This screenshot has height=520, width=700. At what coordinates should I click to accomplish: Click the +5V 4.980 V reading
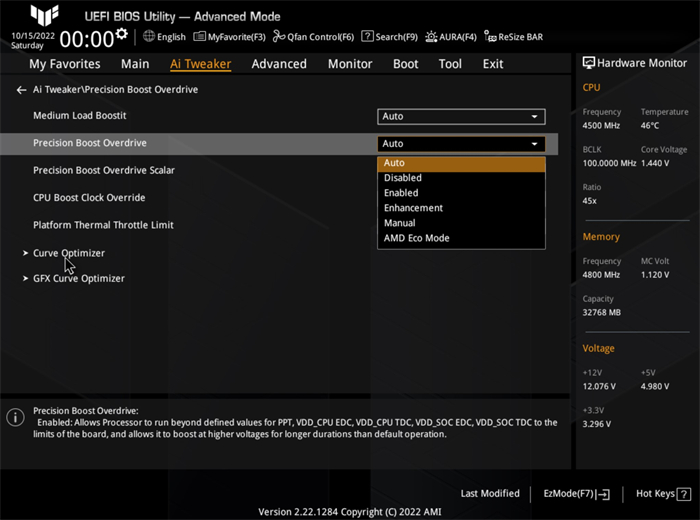click(x=655, y=387)
